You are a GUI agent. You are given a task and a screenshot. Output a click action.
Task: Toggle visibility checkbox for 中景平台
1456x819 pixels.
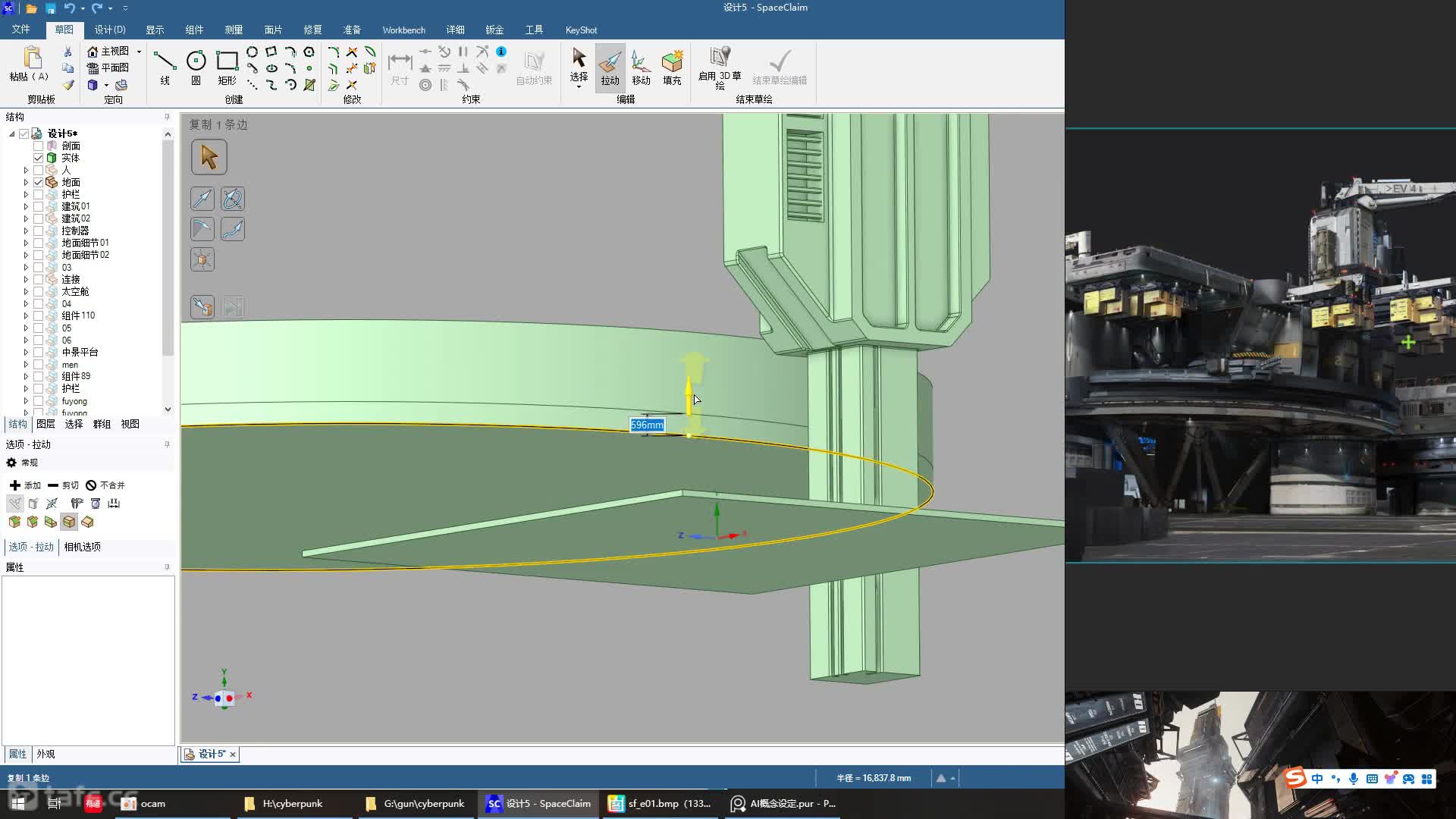[38, 352]
